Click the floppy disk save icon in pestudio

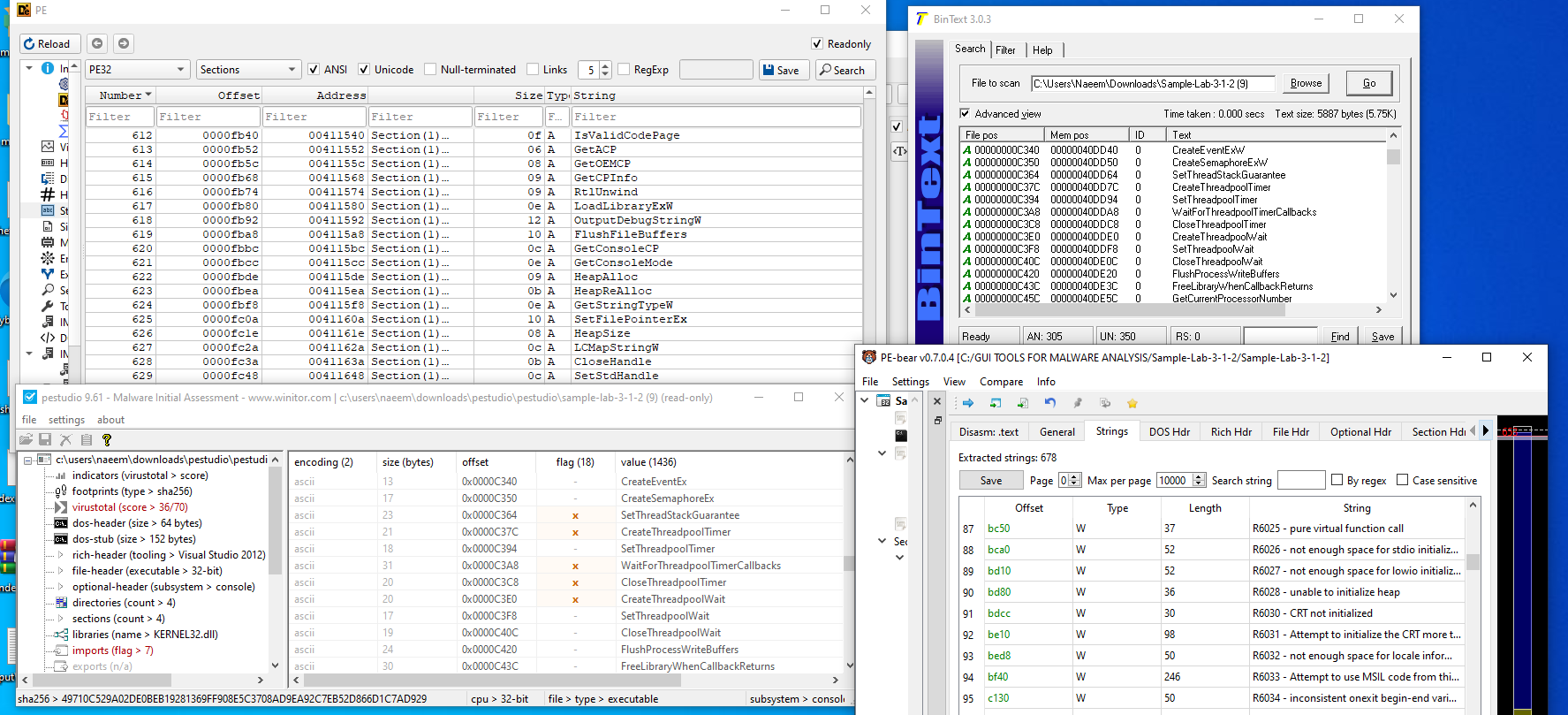45,439
